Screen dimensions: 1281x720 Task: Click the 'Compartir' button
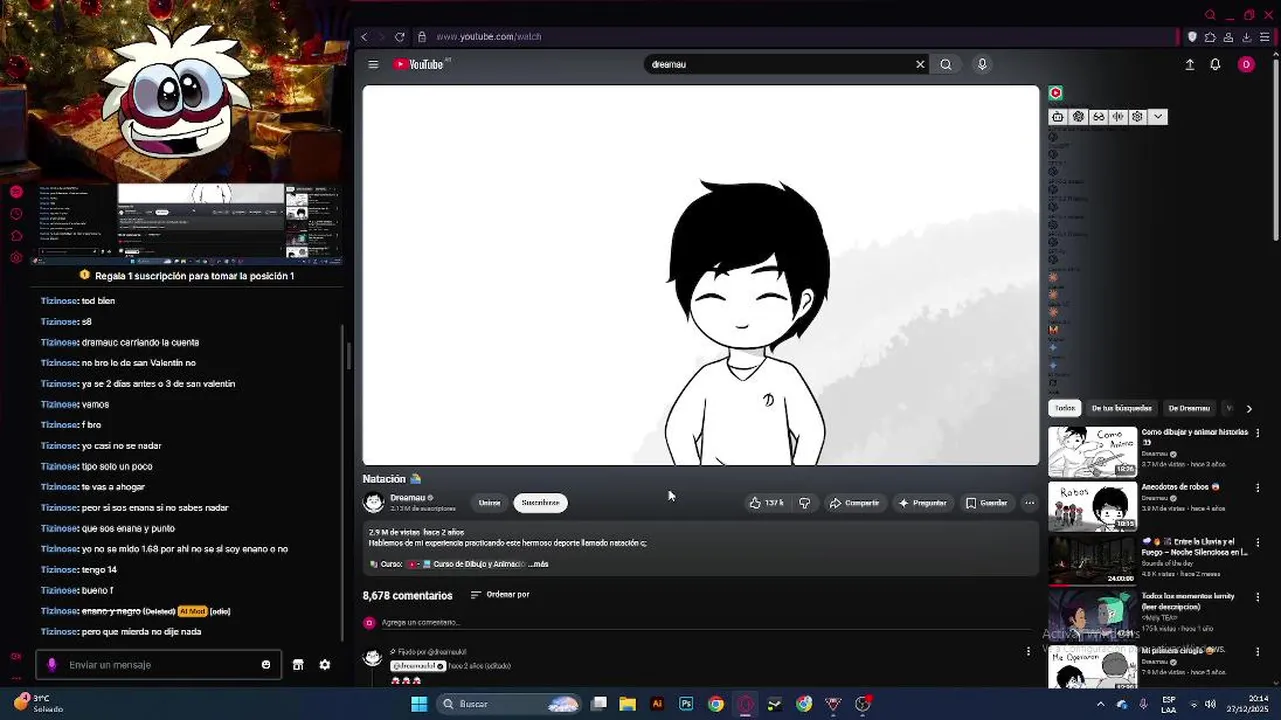click(854, 503)
